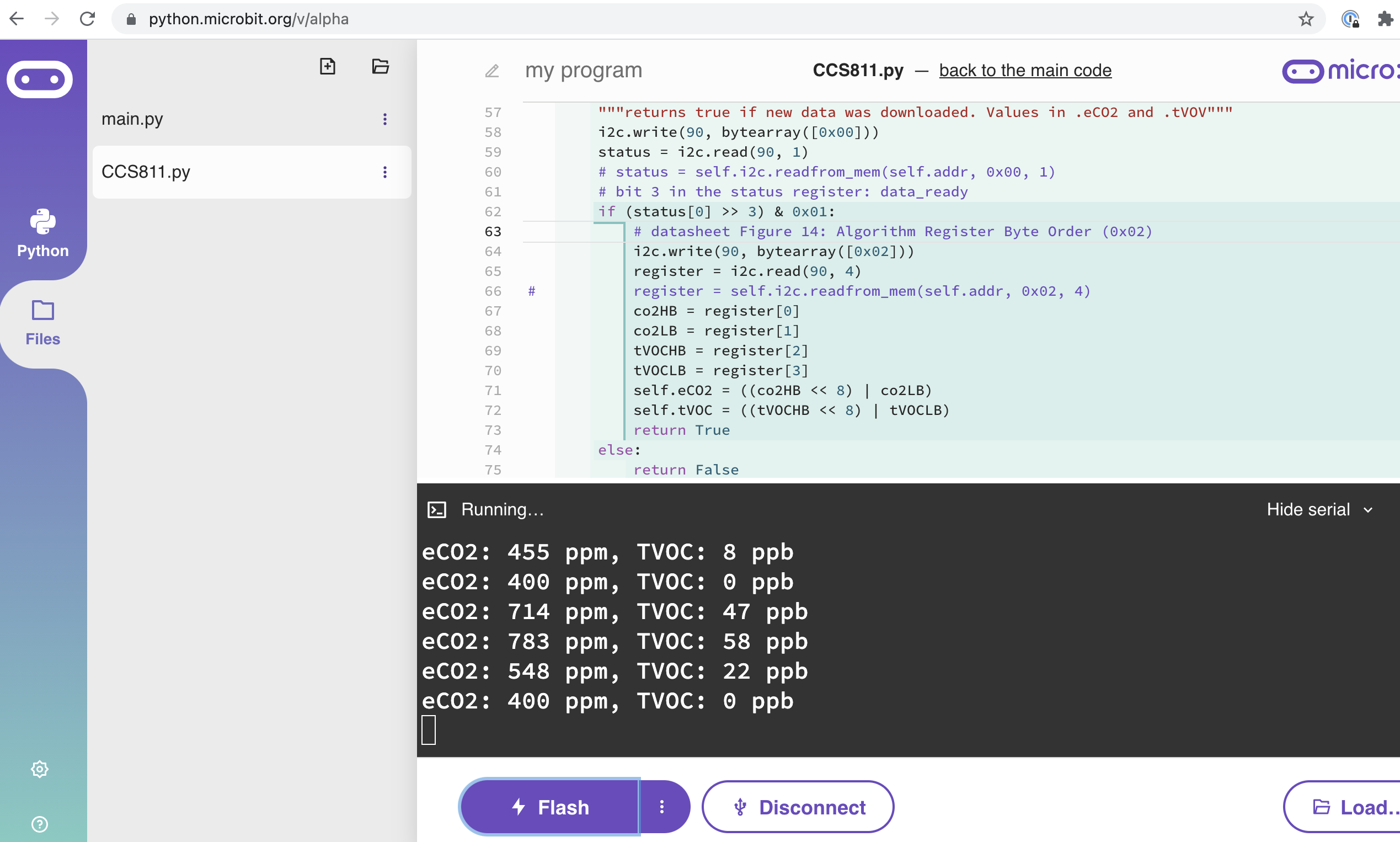Screen dimensions: 1400x842
Task: Select main.py in the file list
Action: (133, 119)
